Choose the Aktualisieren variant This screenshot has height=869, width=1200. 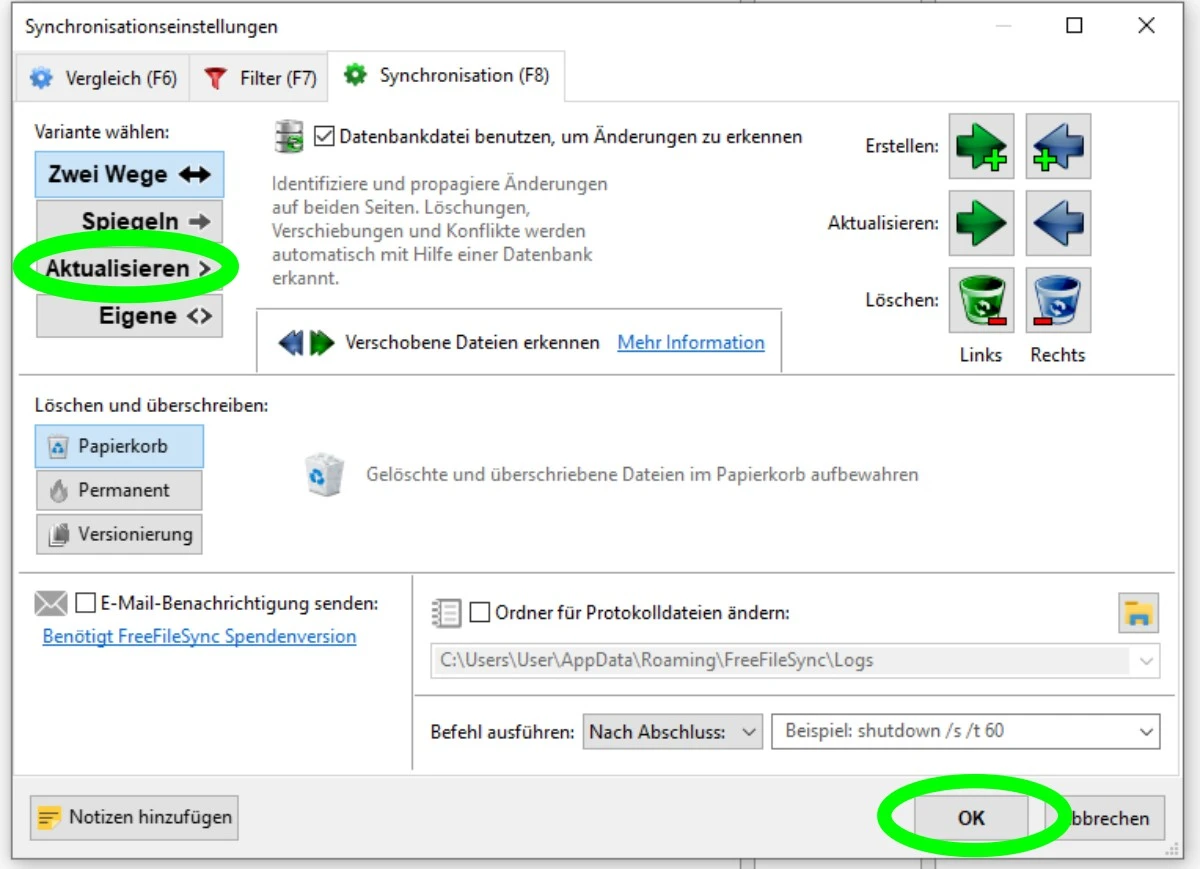point(130,269)
